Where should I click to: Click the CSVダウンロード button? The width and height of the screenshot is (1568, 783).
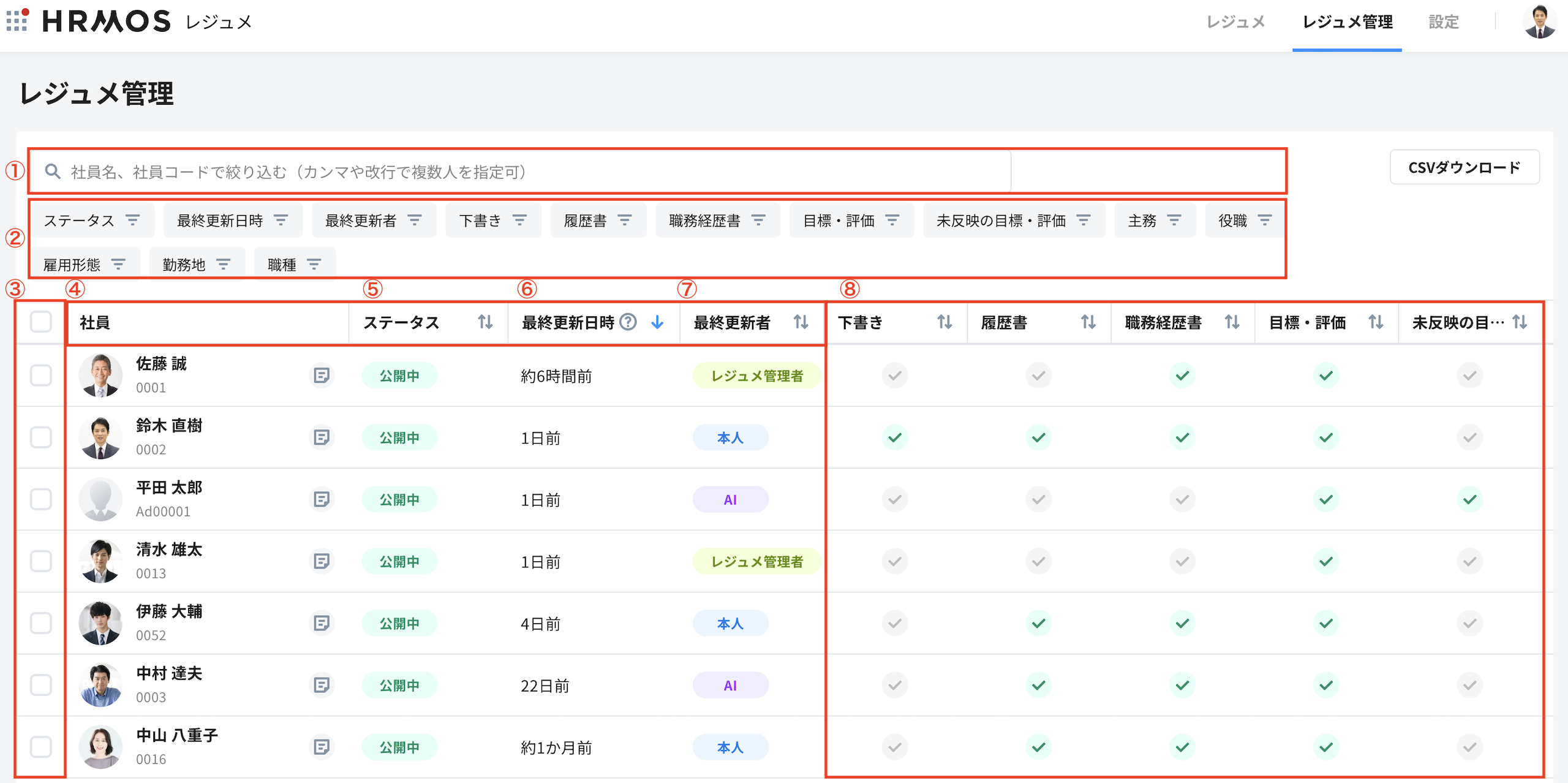(1464, 167)
